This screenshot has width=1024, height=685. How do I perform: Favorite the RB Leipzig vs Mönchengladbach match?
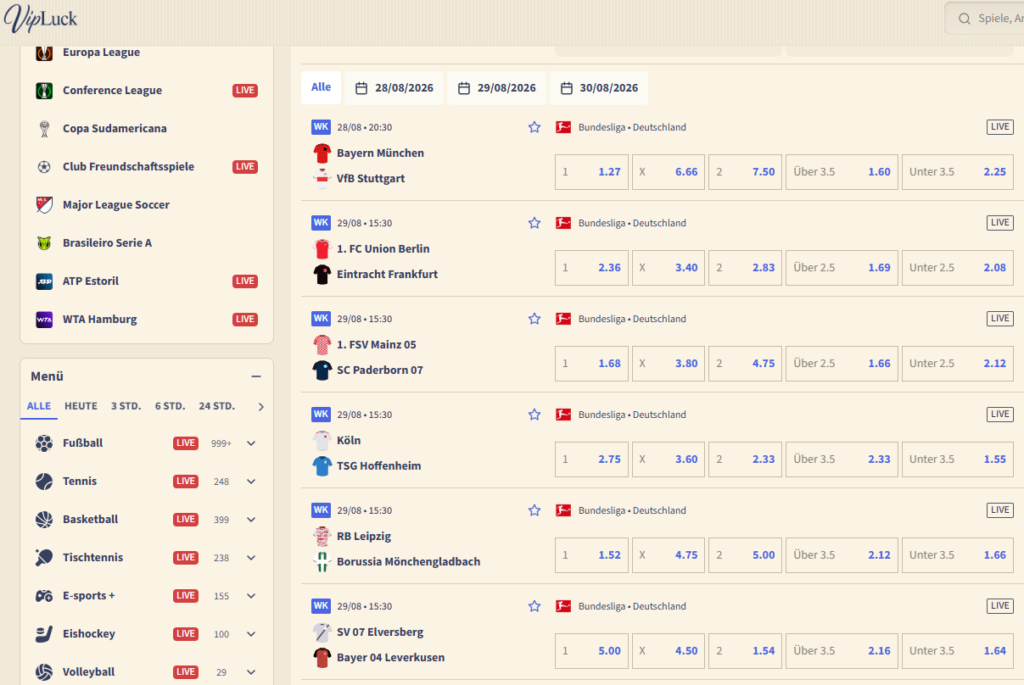(534, 511)
